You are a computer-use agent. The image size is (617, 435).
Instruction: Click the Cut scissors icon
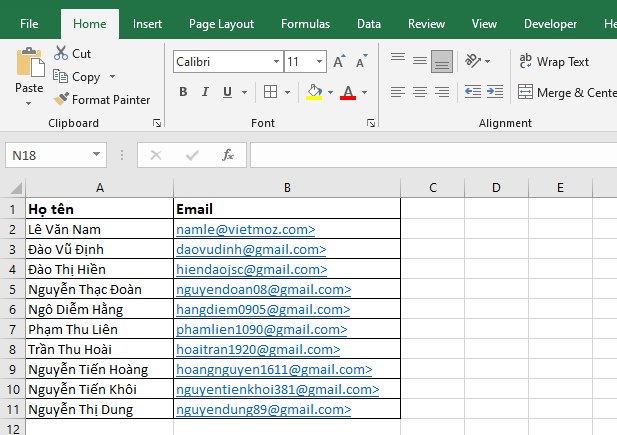61,53
